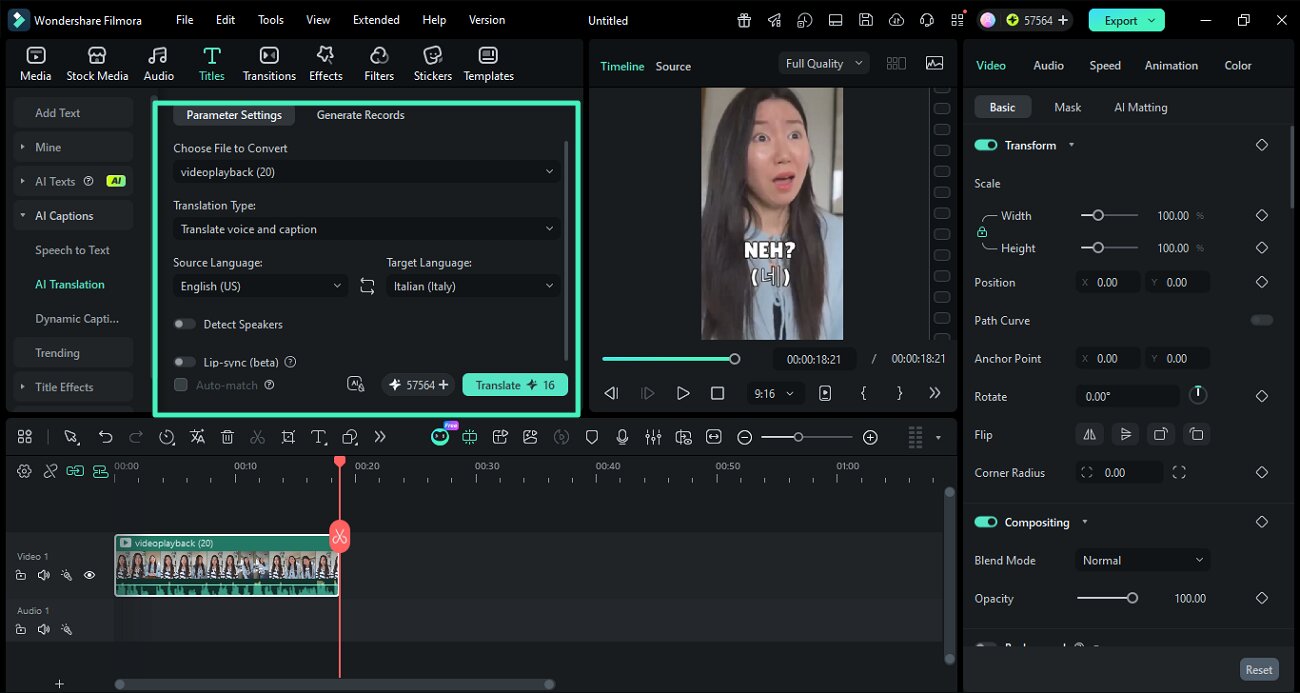Image resolution: width=1300 pixels, height=693 pixels.
Task: Open the Extended menu
Action: pos(376,20)
